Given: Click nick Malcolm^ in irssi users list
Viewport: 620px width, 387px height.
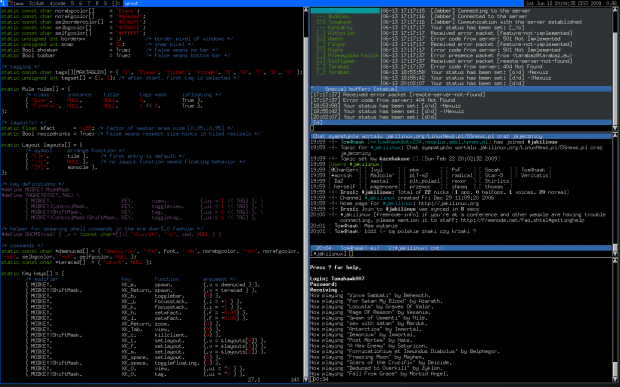Looking at the screenshot, I should coord(383,175).
